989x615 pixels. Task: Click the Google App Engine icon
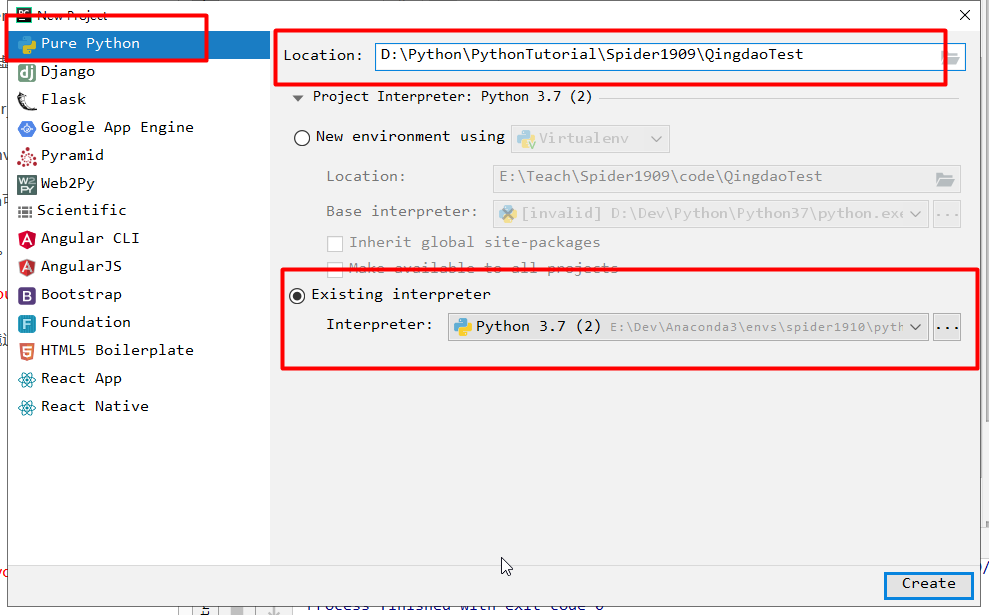(26, 129)
